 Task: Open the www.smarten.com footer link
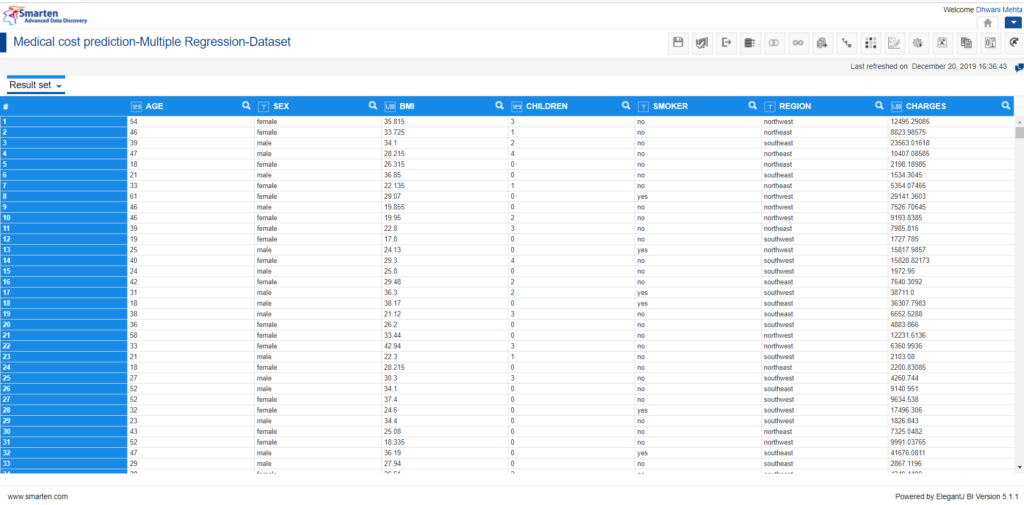[x=38, y=497]
